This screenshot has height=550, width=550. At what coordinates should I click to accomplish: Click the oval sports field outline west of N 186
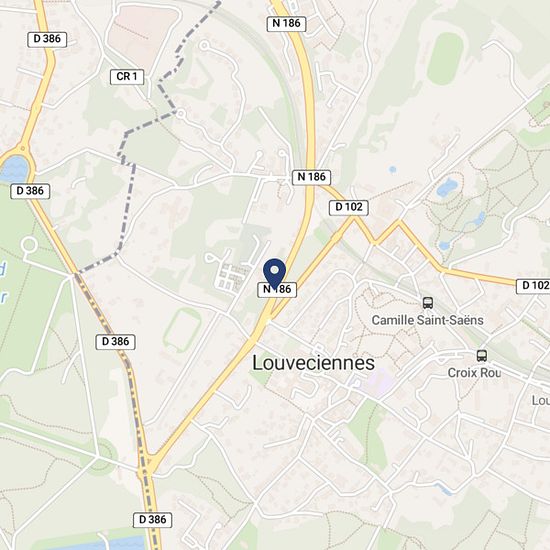coord(182,330)
